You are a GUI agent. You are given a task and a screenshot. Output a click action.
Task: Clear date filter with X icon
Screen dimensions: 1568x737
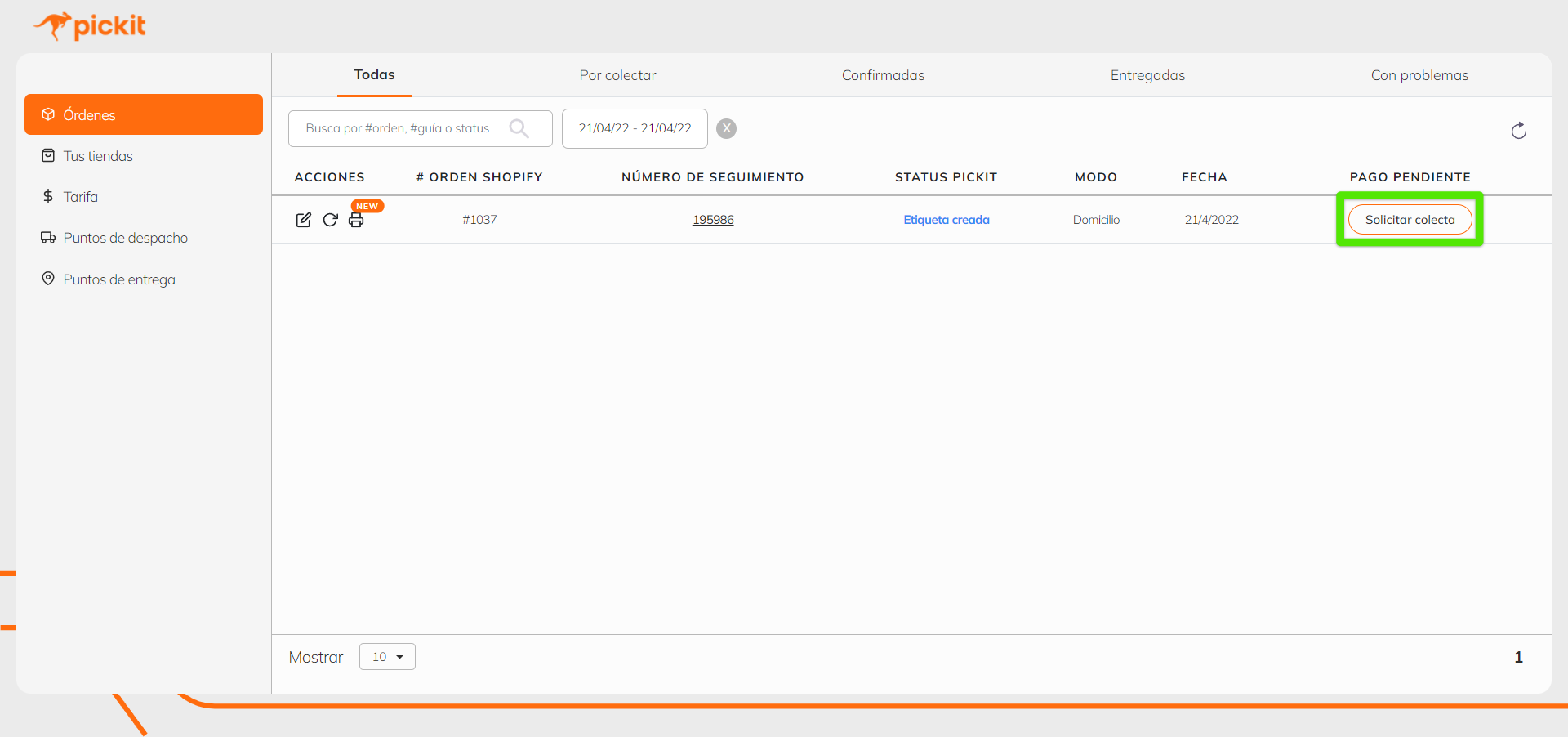726,128
